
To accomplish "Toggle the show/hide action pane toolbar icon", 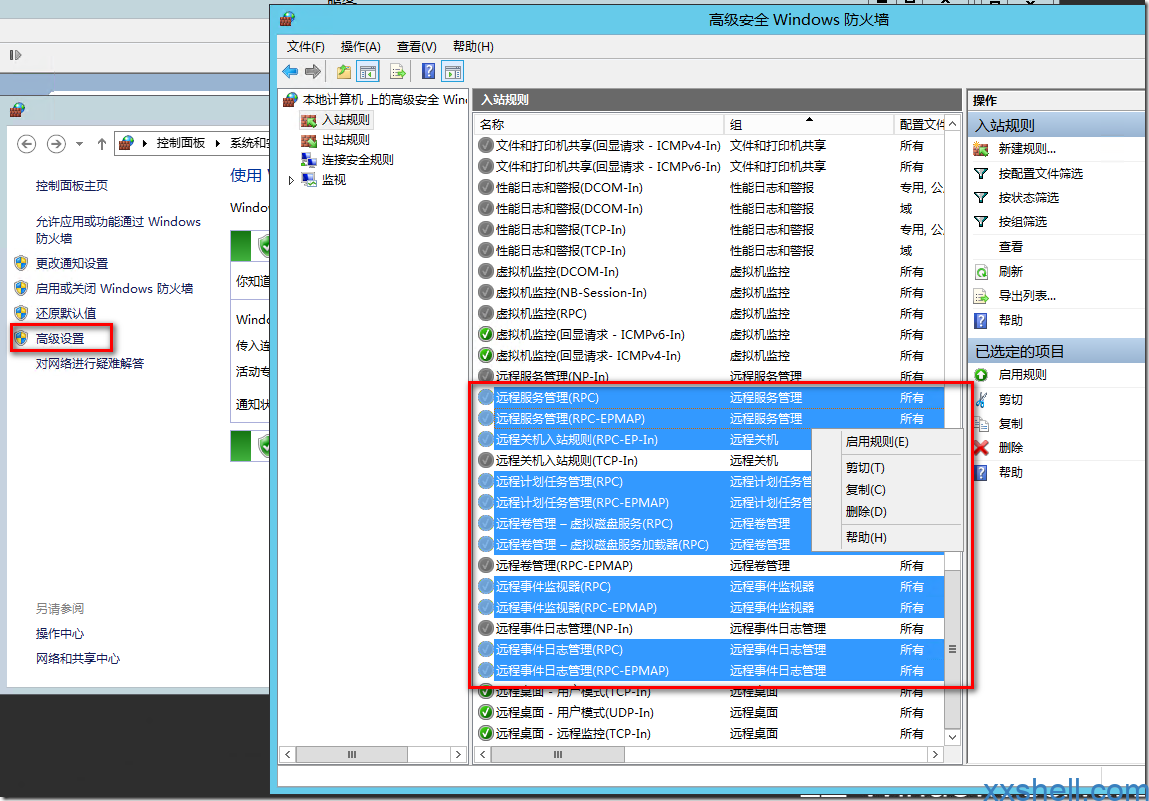I will pyautogui.click(x=454, y=72).
